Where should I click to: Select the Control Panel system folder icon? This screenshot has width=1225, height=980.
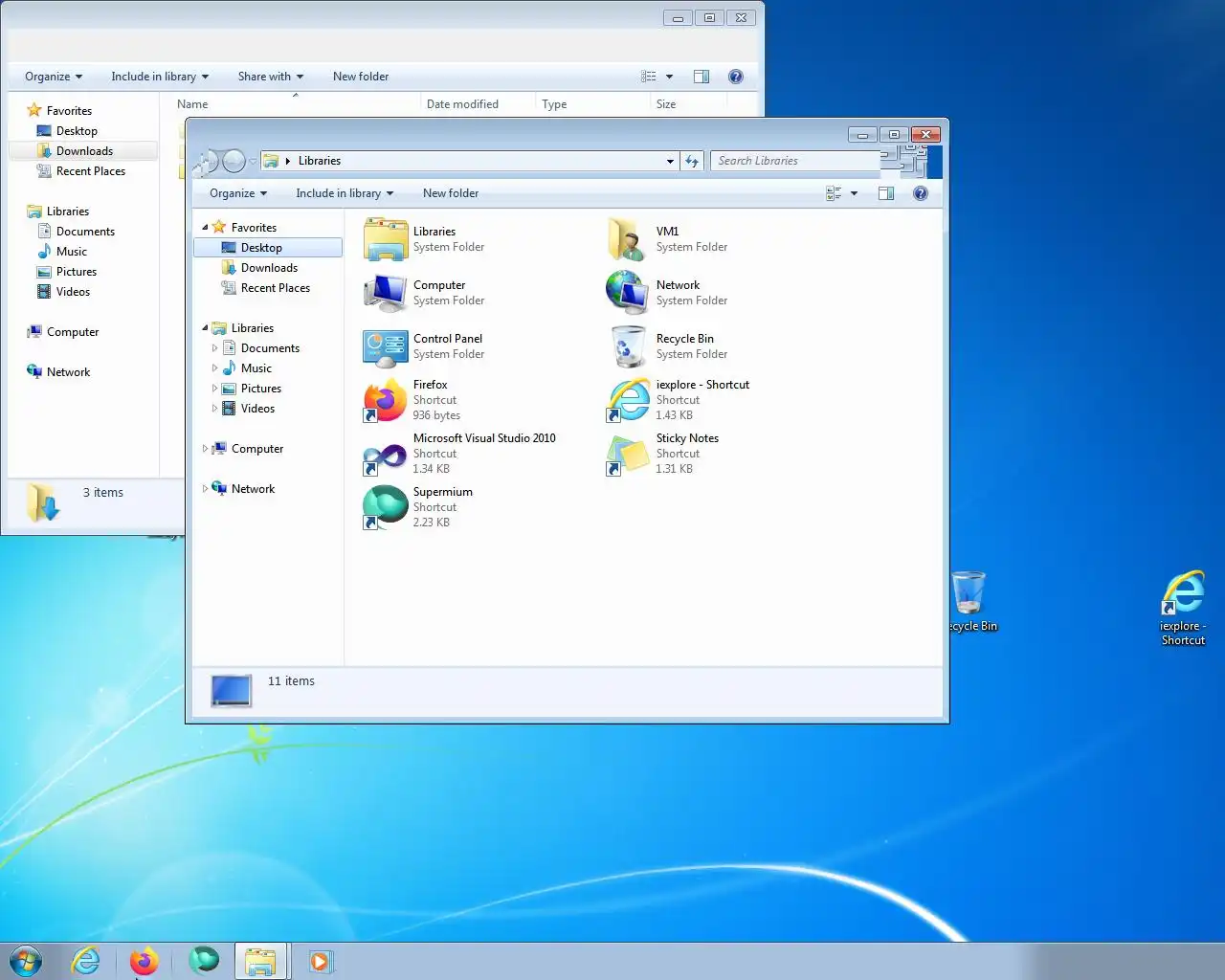pyautogui.click(x=386, y=346)
